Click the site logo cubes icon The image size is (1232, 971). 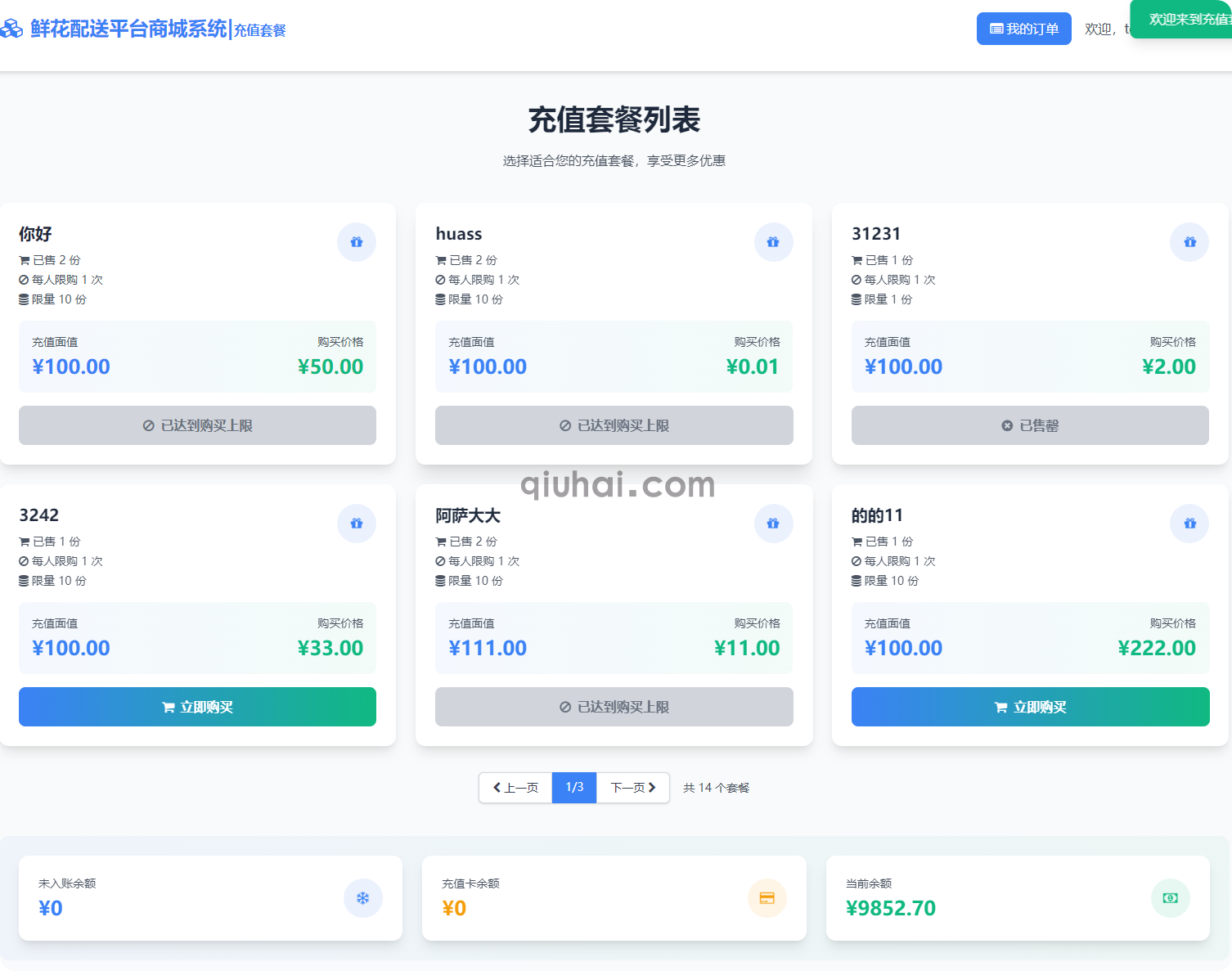tap(11, 29)
